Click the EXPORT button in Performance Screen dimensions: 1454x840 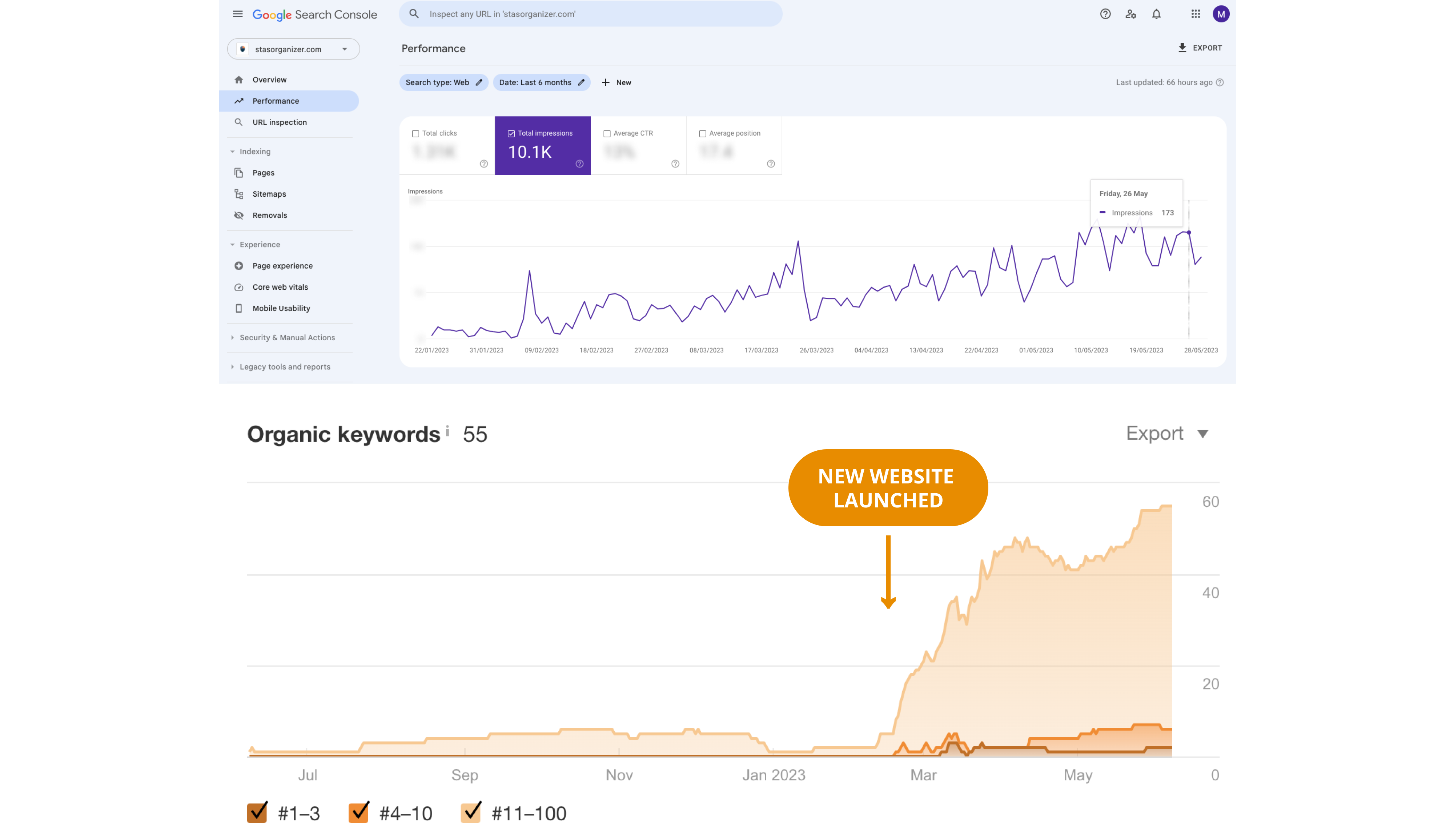1200,48
